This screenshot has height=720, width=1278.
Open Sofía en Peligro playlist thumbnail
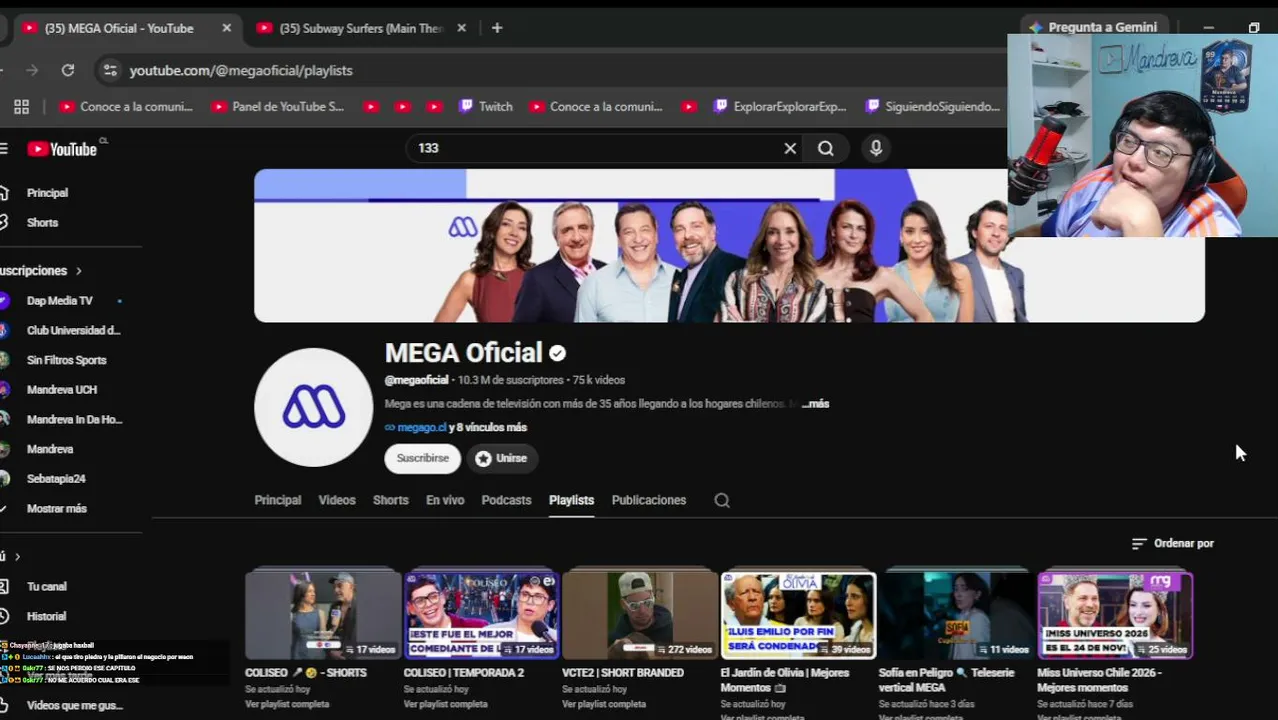pos(956,614)
